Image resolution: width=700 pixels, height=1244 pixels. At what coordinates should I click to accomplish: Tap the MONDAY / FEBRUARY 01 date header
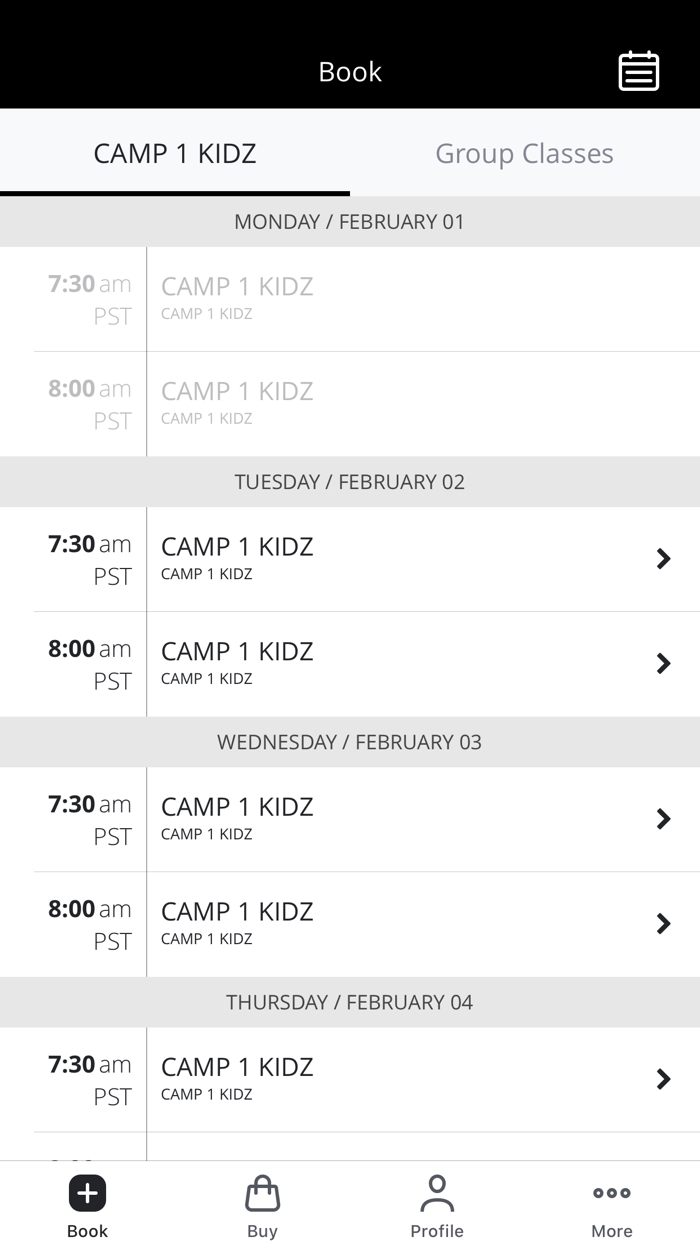point(350,222)
